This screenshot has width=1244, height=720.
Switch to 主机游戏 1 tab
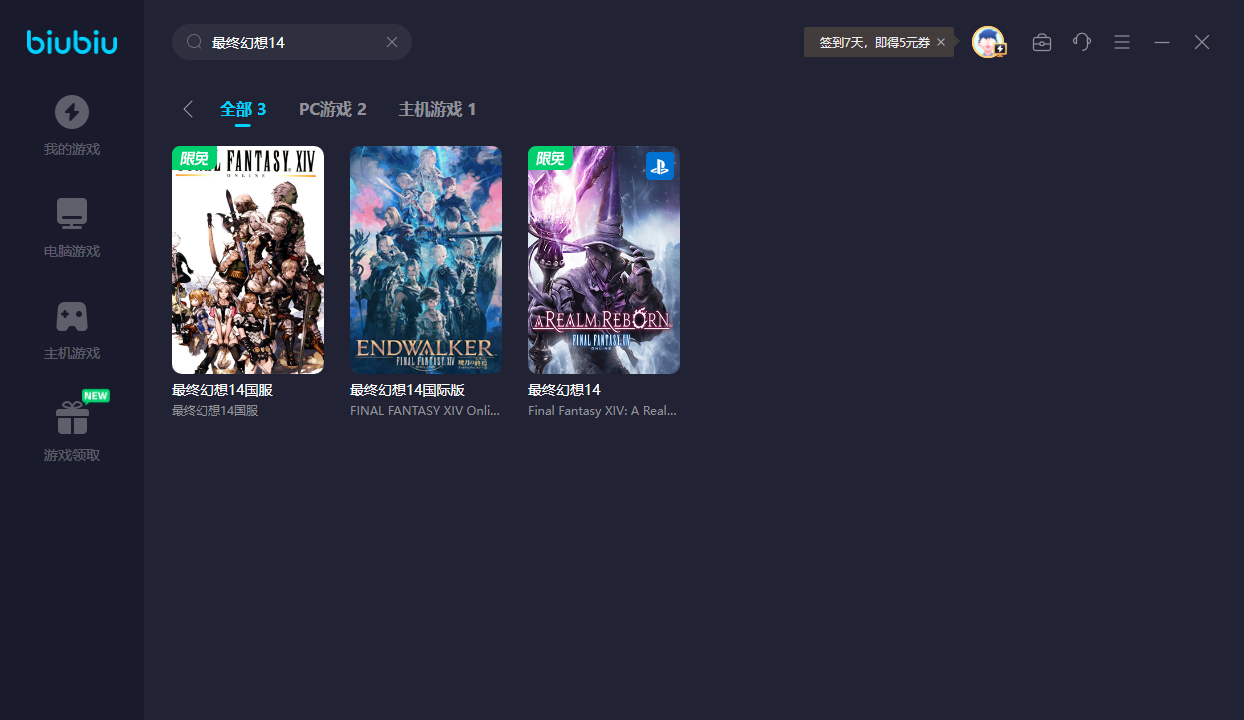click(x=437, y=109)
